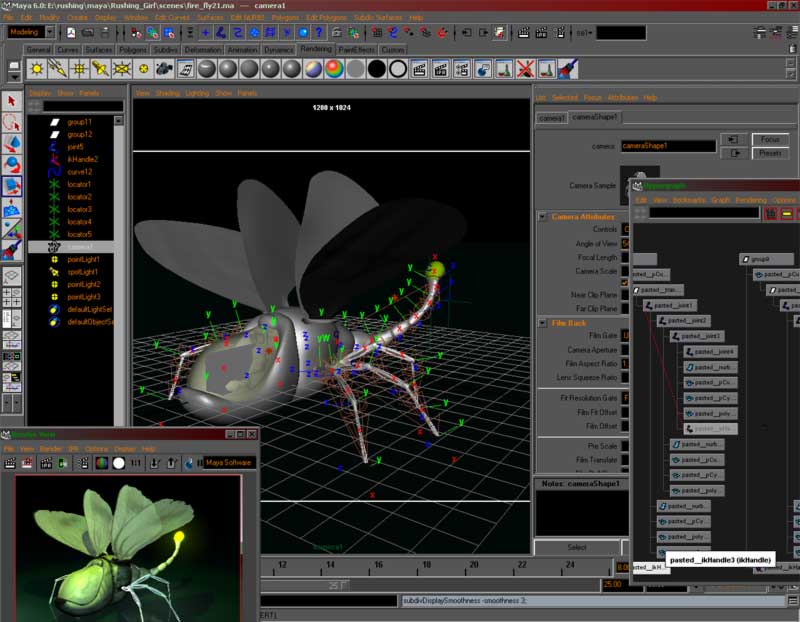The height and width of the screenshot is (622, 800).
Task: Click the Volume Light shelf icon
Action: coord(143,69)
